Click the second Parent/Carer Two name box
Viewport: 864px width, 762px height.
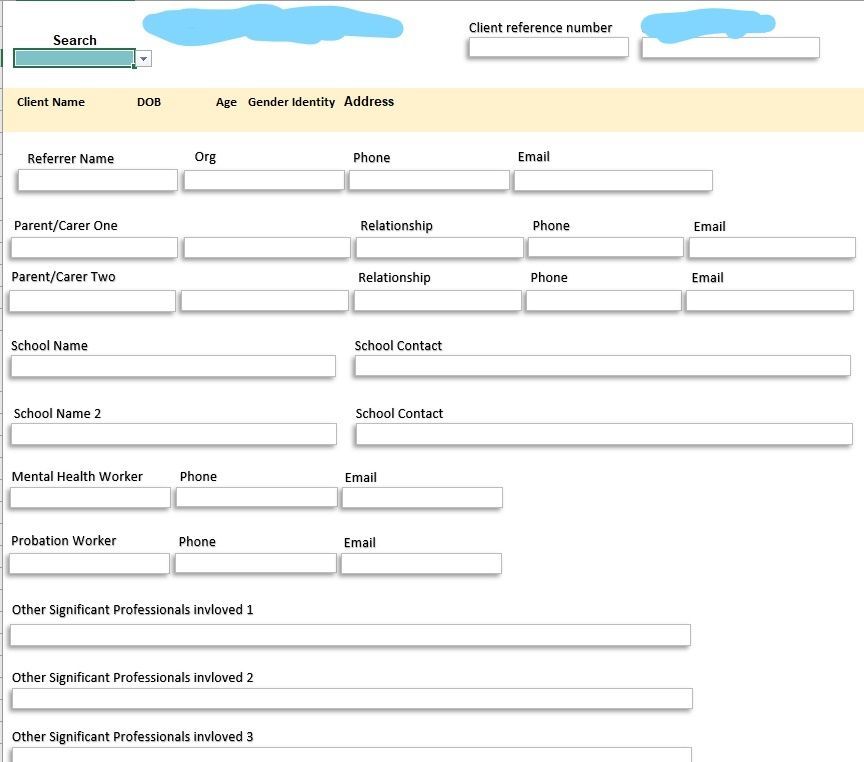click(264, 301)
